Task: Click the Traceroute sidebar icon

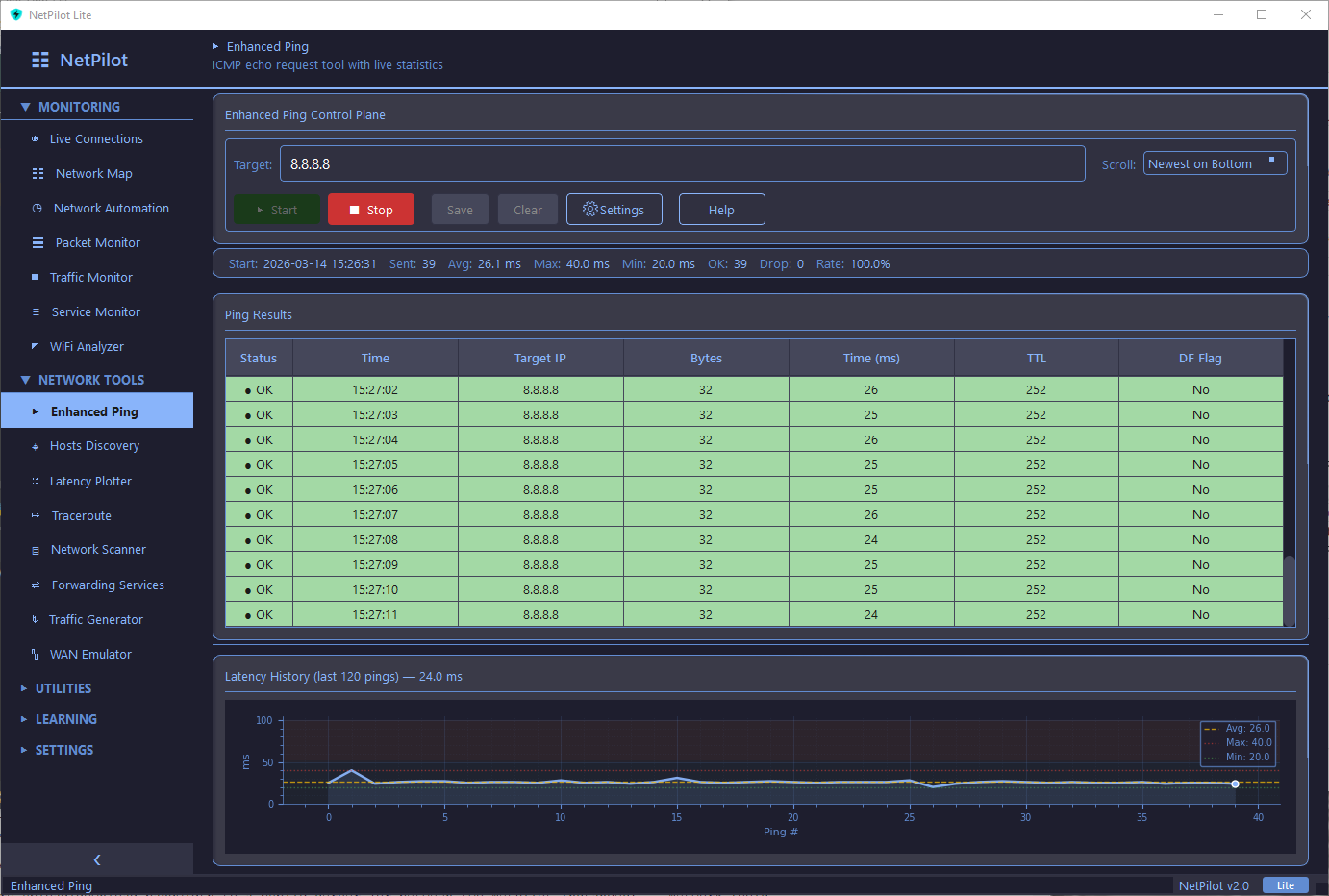Action: (x=36, y=516)
